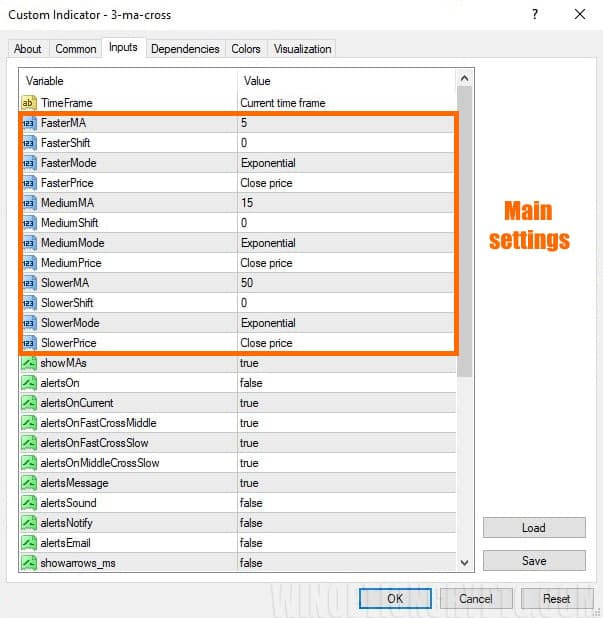Click the showMAs value true
The height and width of the screenshot is (618, 603).
click(x=249, y=363)
